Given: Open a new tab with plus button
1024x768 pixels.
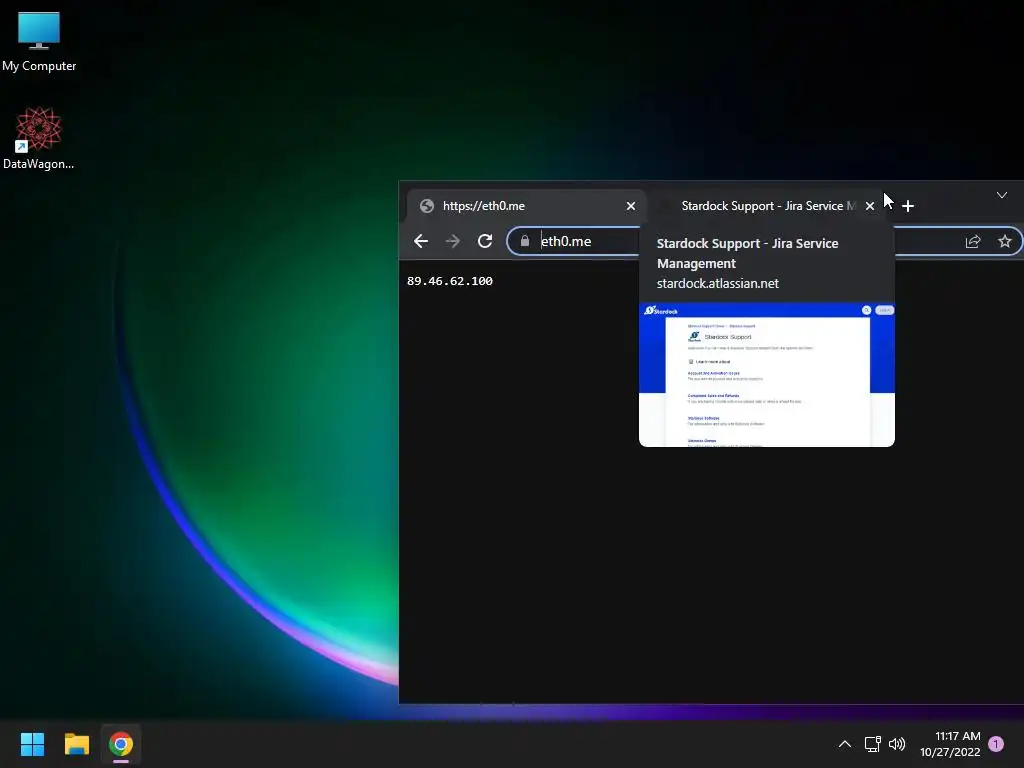Looking at the screenshot, I should click(908, 206).
